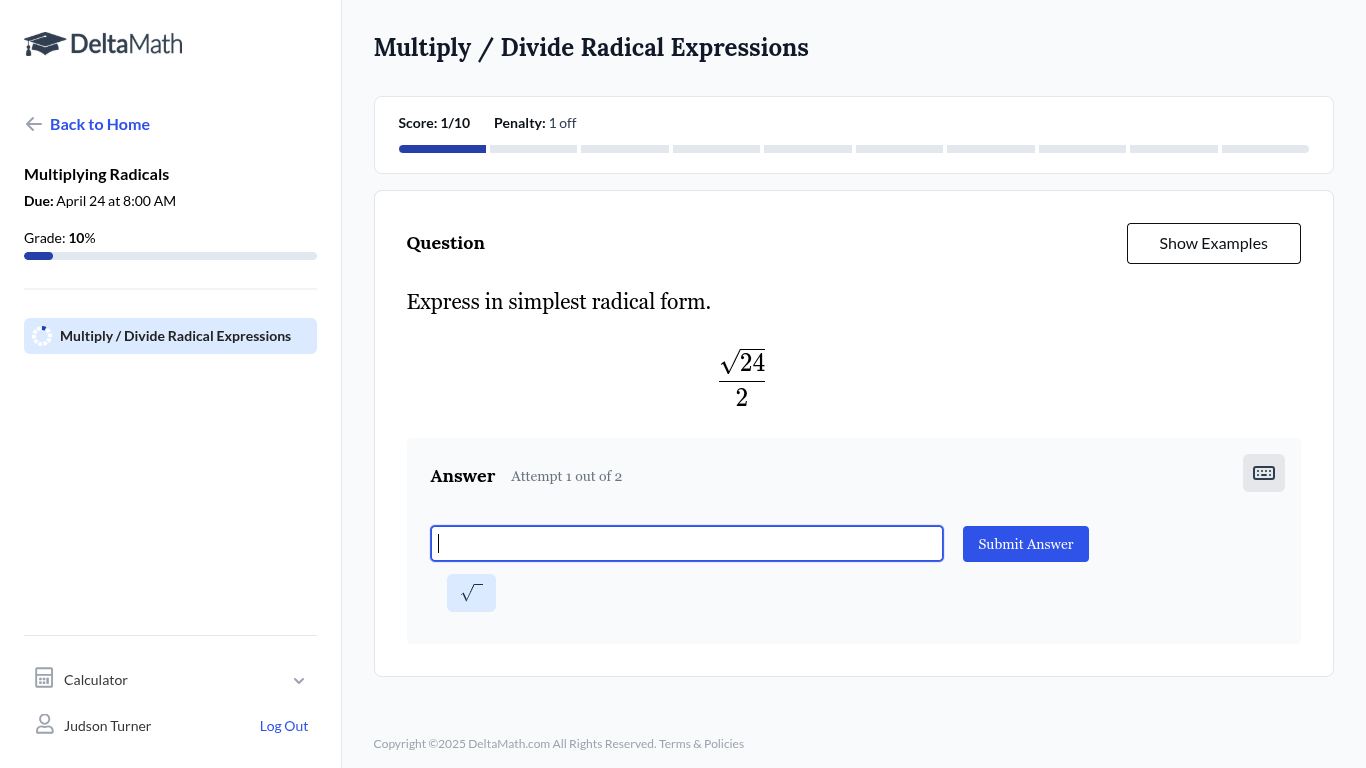
Task: Click the progress spinner icon beside the skill
Action: click(42, 336)
